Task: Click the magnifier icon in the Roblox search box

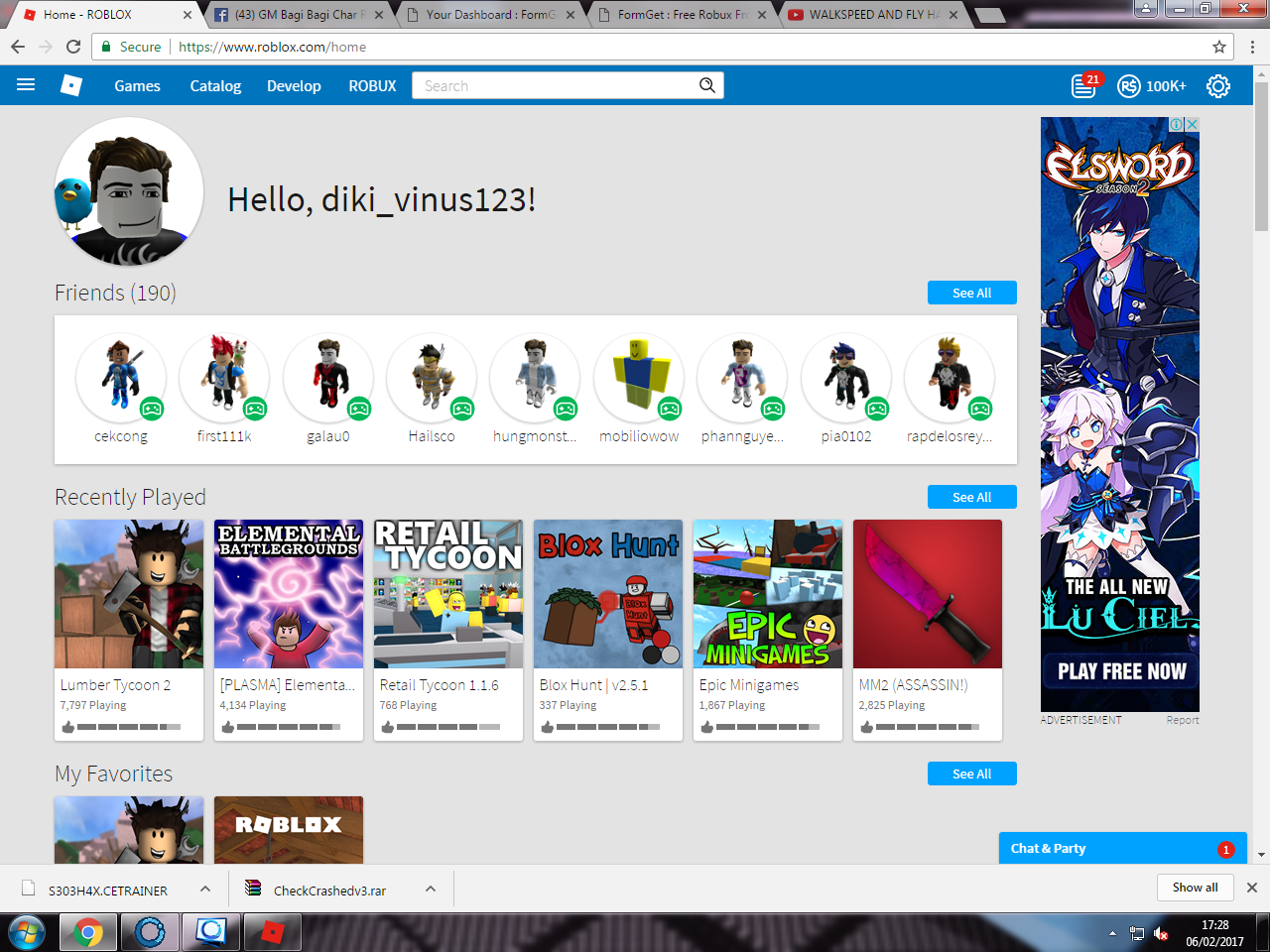Action: click(x=706, y=85)
